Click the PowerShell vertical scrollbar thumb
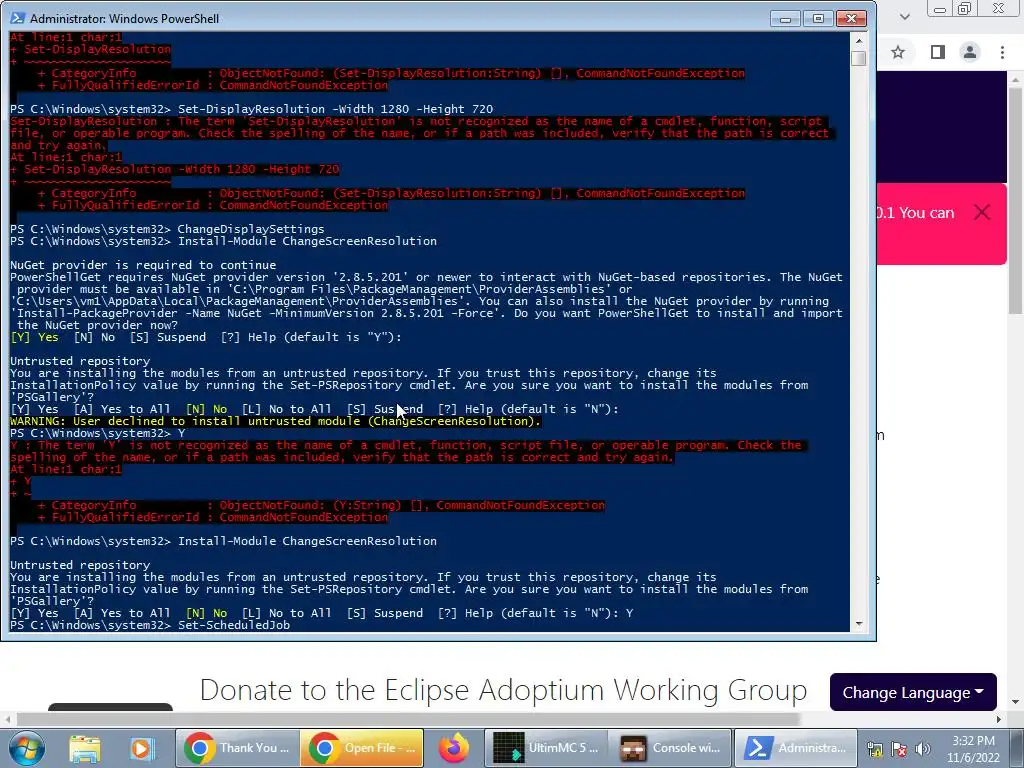 pos(859,58)
